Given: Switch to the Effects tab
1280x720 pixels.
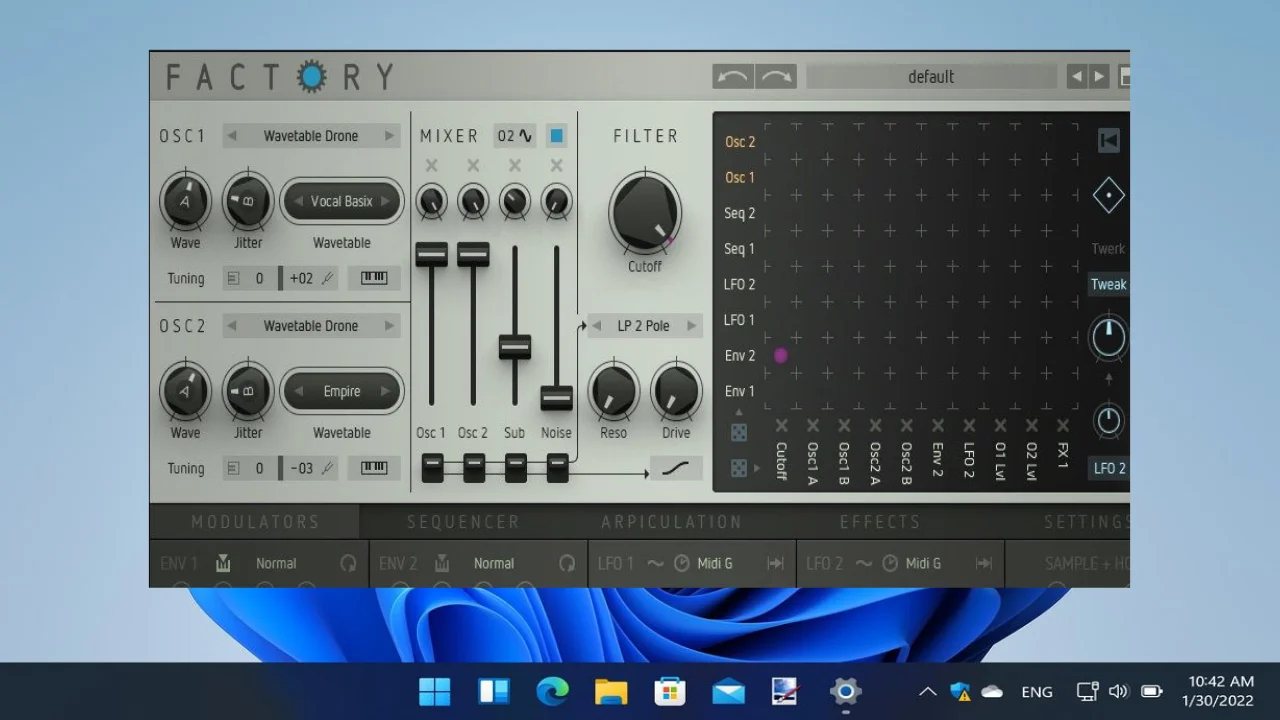Looking at the screenshot, I should (x=880, y=522).
